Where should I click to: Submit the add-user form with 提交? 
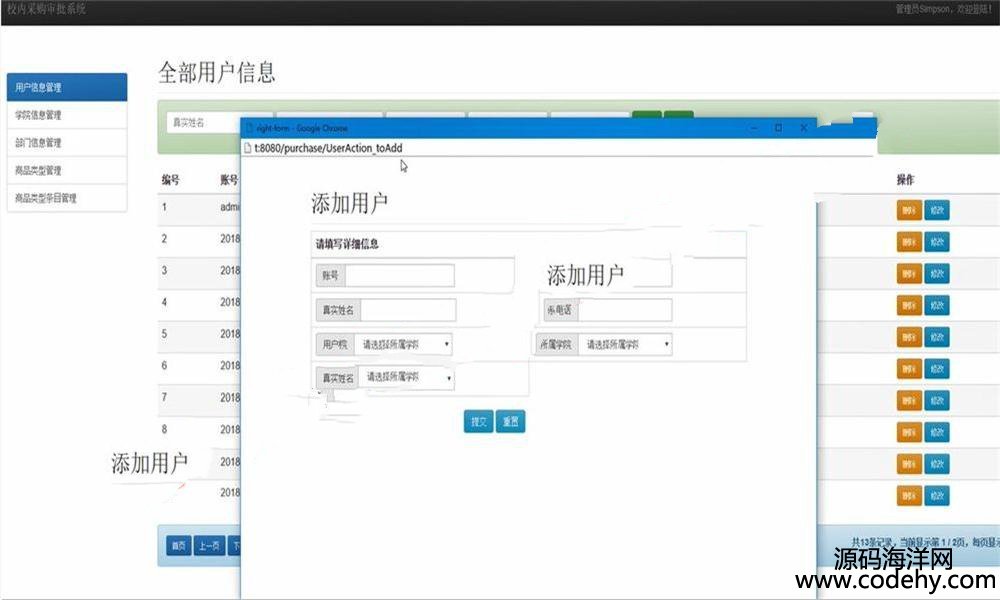coord(478,421)
